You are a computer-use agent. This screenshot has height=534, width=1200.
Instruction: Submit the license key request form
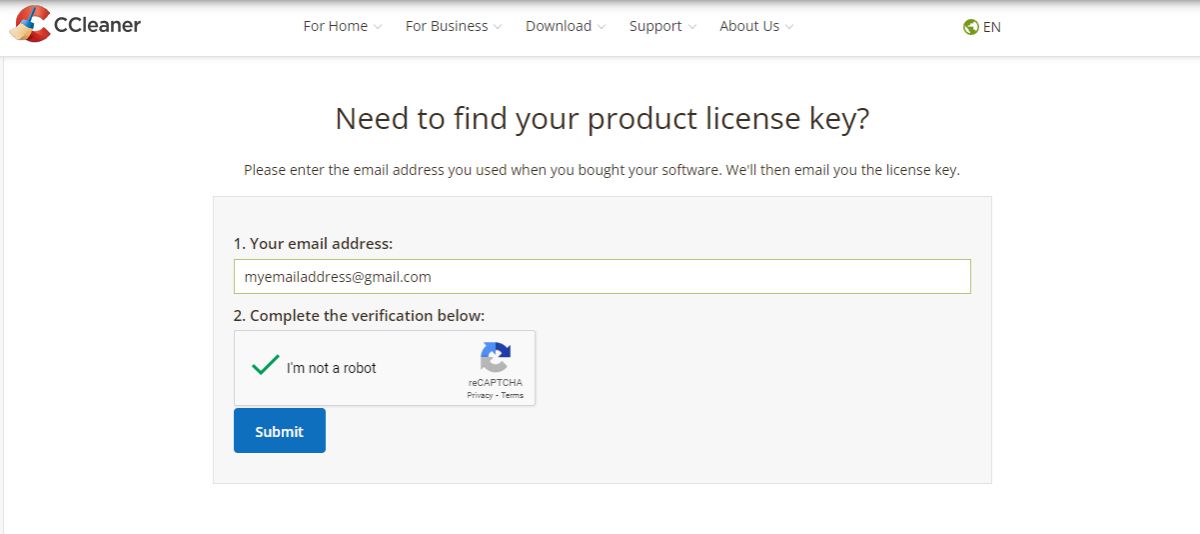[280, 431]
